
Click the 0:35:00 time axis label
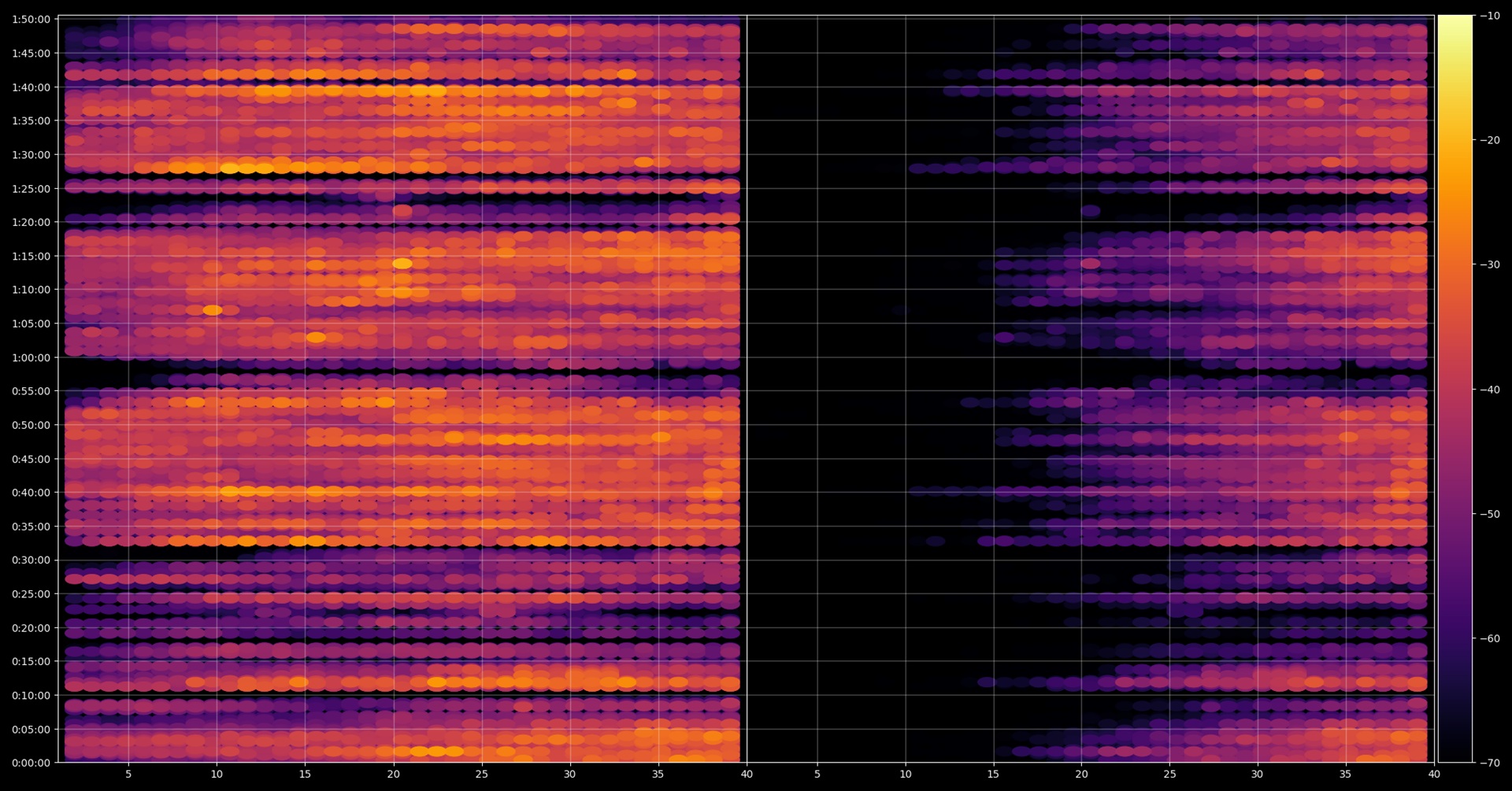(31, 527)
